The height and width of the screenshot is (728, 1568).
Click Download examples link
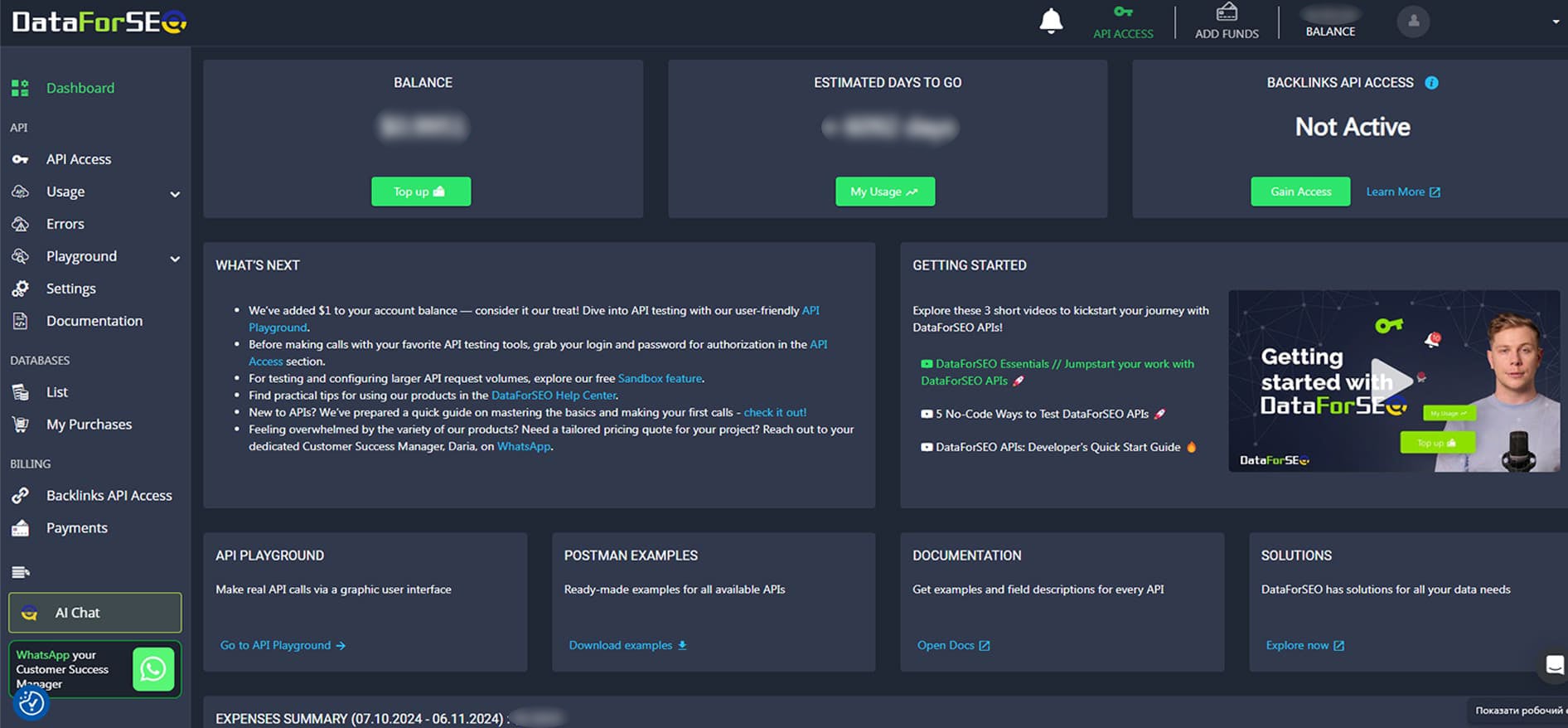point(627,645)
